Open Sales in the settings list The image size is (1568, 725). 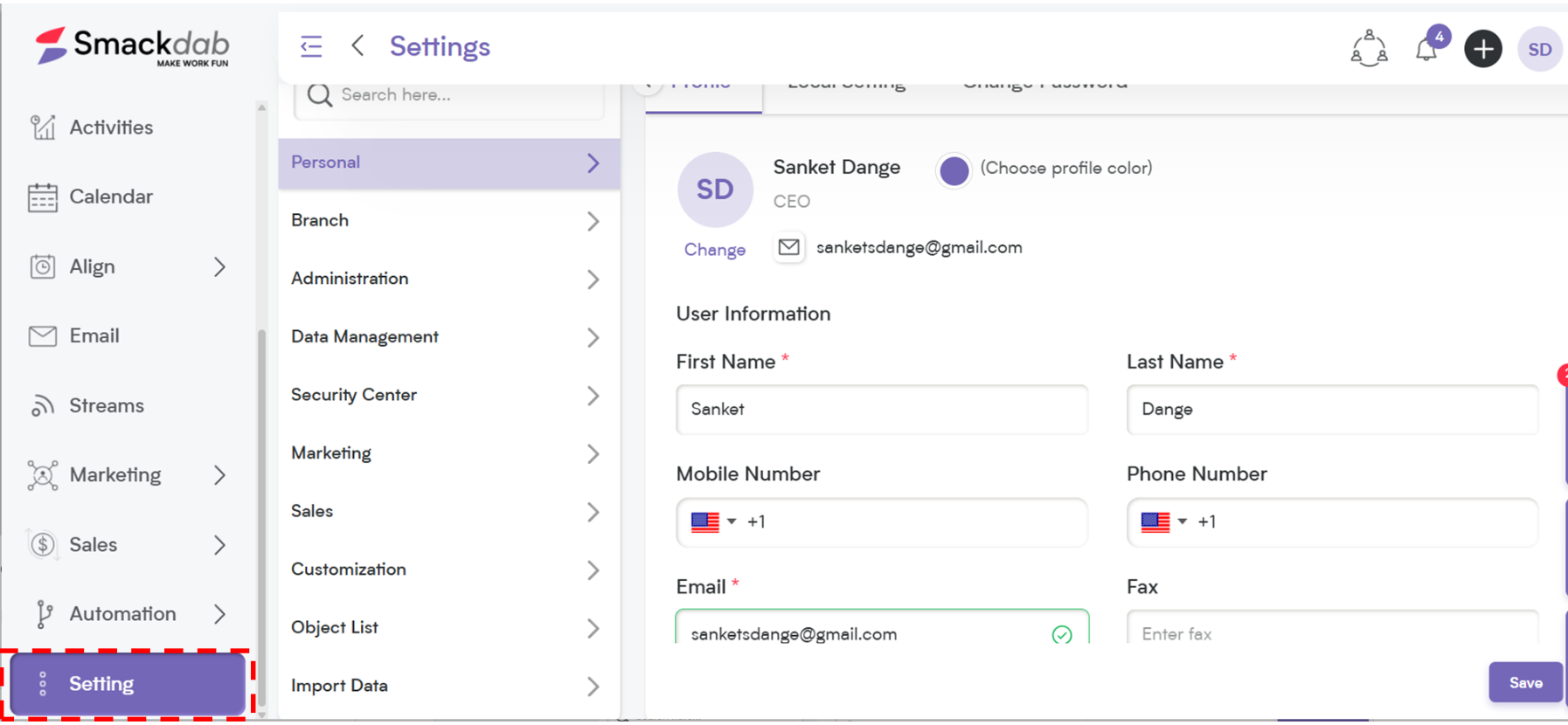(448, 511)
